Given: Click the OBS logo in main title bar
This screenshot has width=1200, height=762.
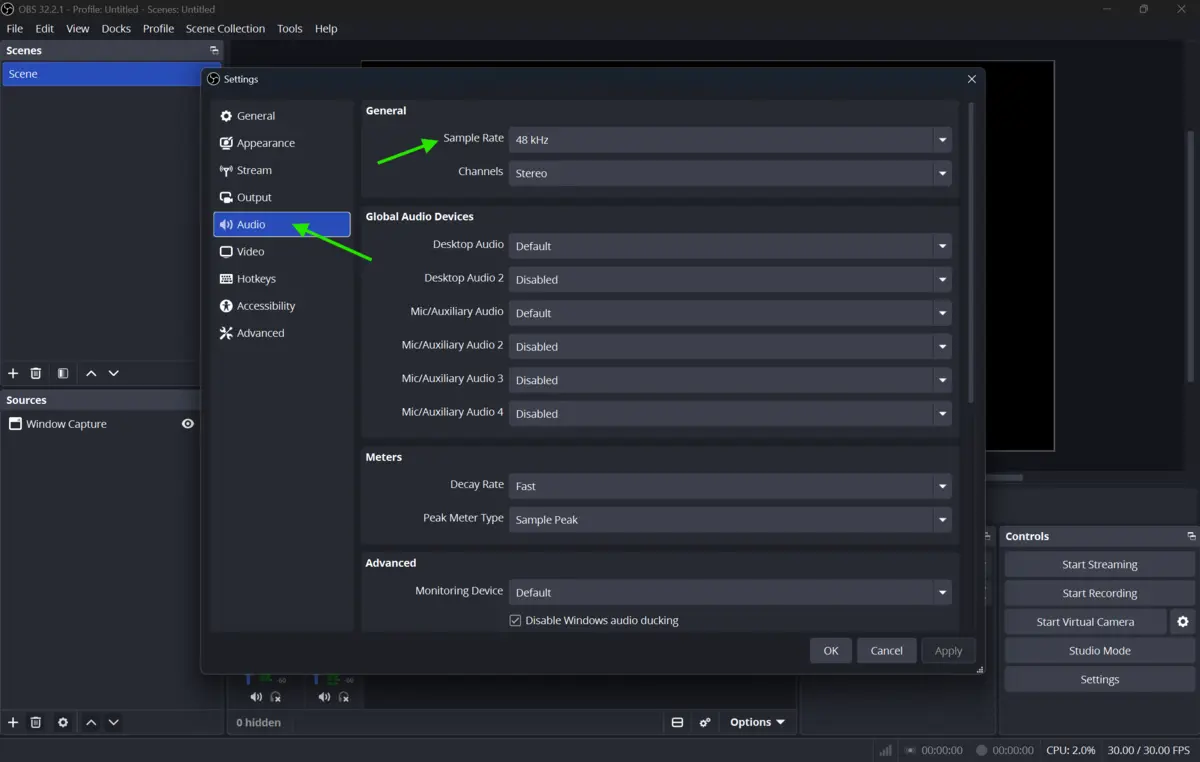Looking at the screenshot, I should [8, 9].
